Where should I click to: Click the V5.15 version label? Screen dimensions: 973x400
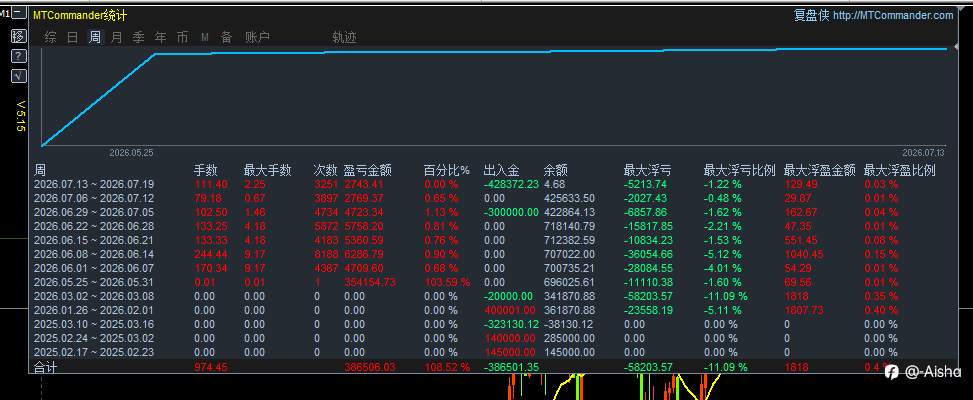click(x=20, y=116)
